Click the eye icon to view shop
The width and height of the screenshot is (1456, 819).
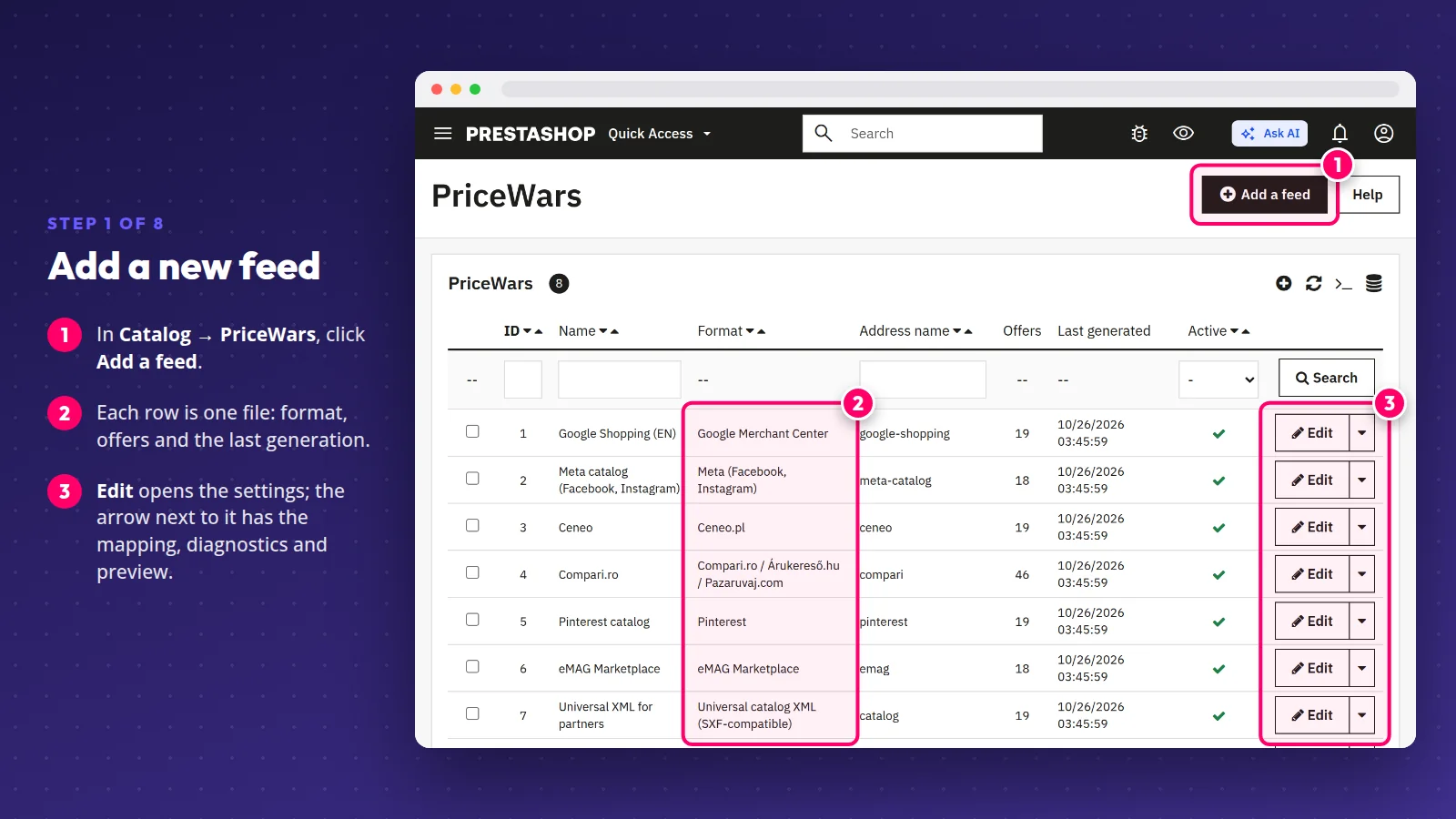pos(1183,133)
